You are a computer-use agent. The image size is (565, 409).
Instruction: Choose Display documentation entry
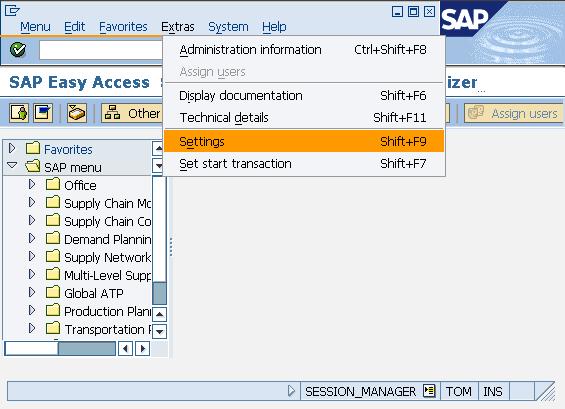[x=303, y=95]
